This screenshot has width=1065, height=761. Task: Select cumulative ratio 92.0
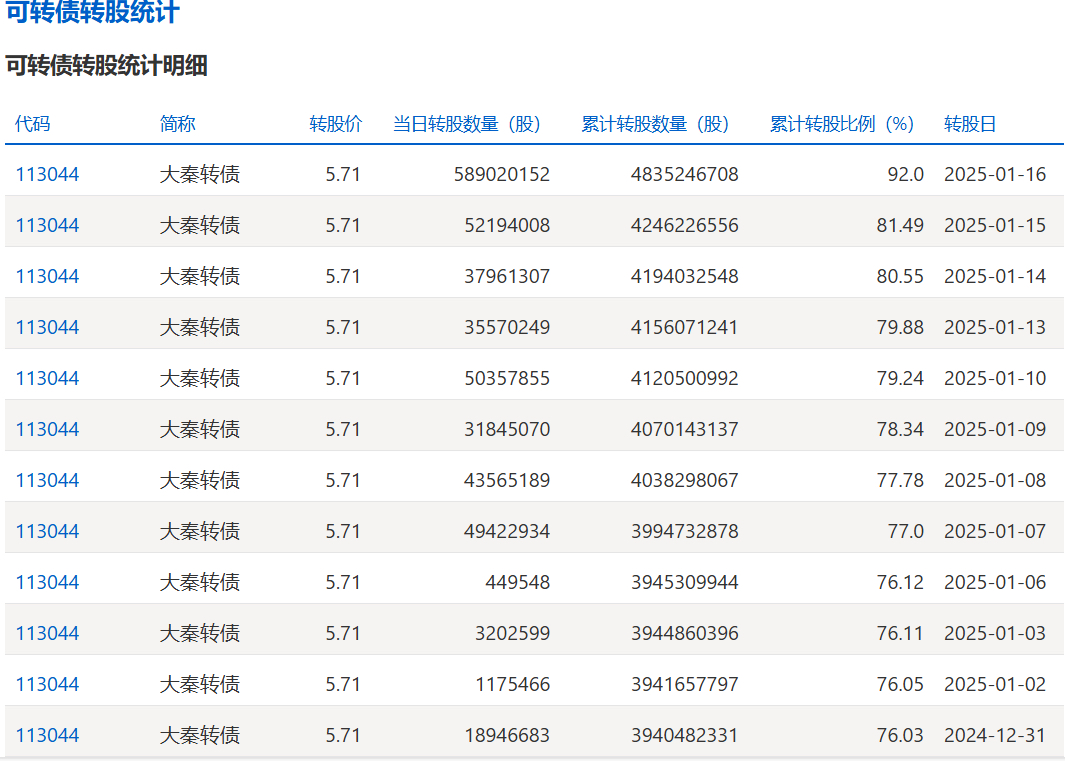905,175
